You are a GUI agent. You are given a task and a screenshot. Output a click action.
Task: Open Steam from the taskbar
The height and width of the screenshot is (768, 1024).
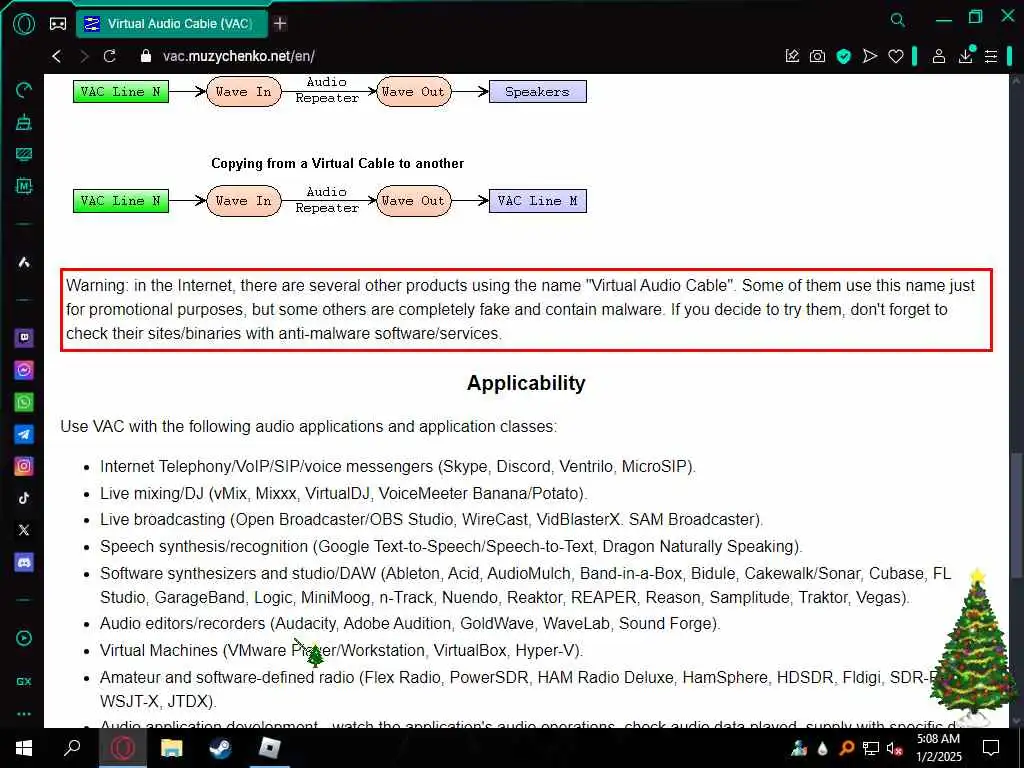(x=220, y=748)
